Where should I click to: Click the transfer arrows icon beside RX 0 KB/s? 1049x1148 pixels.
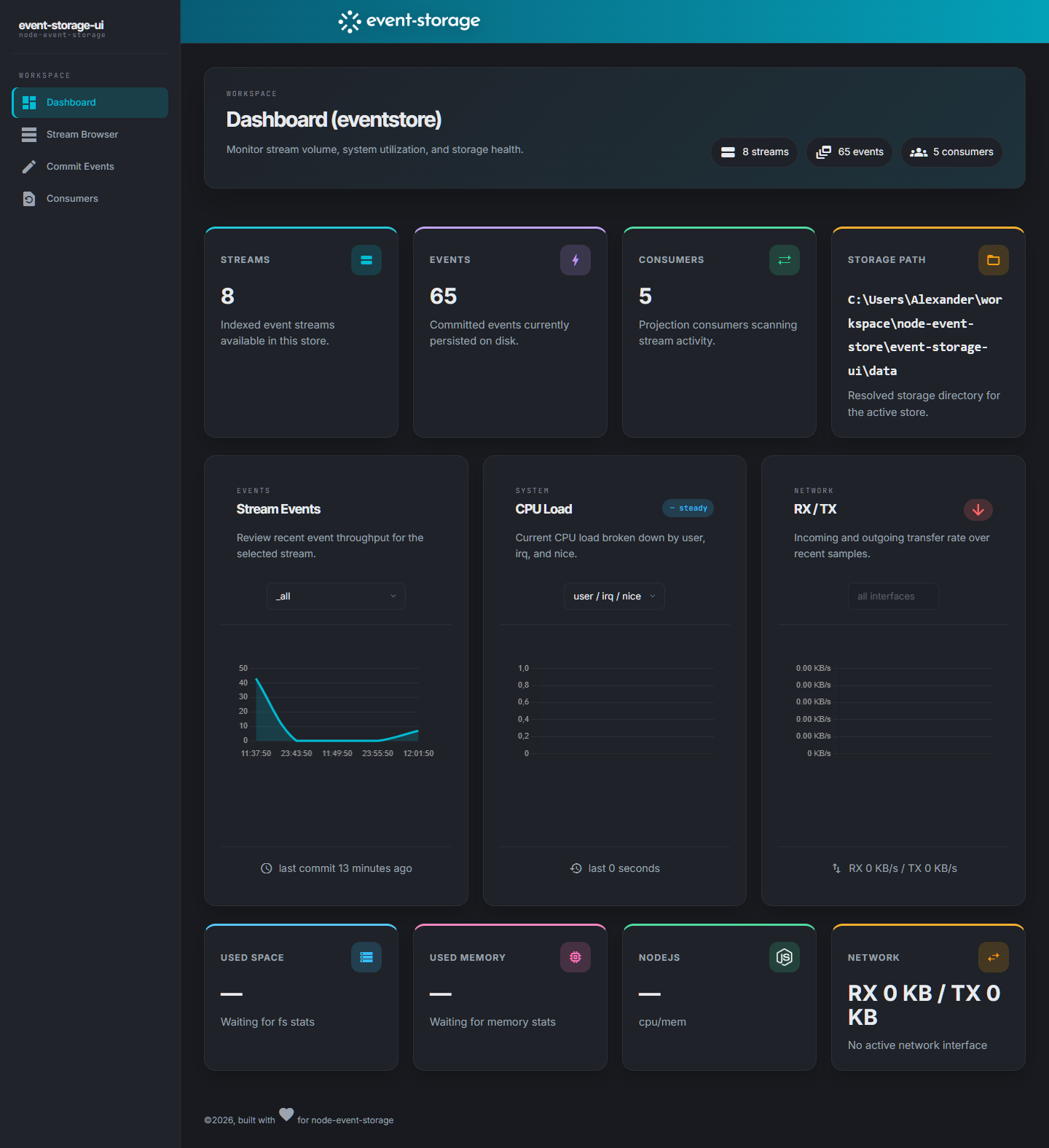click(x=836, y=868)
